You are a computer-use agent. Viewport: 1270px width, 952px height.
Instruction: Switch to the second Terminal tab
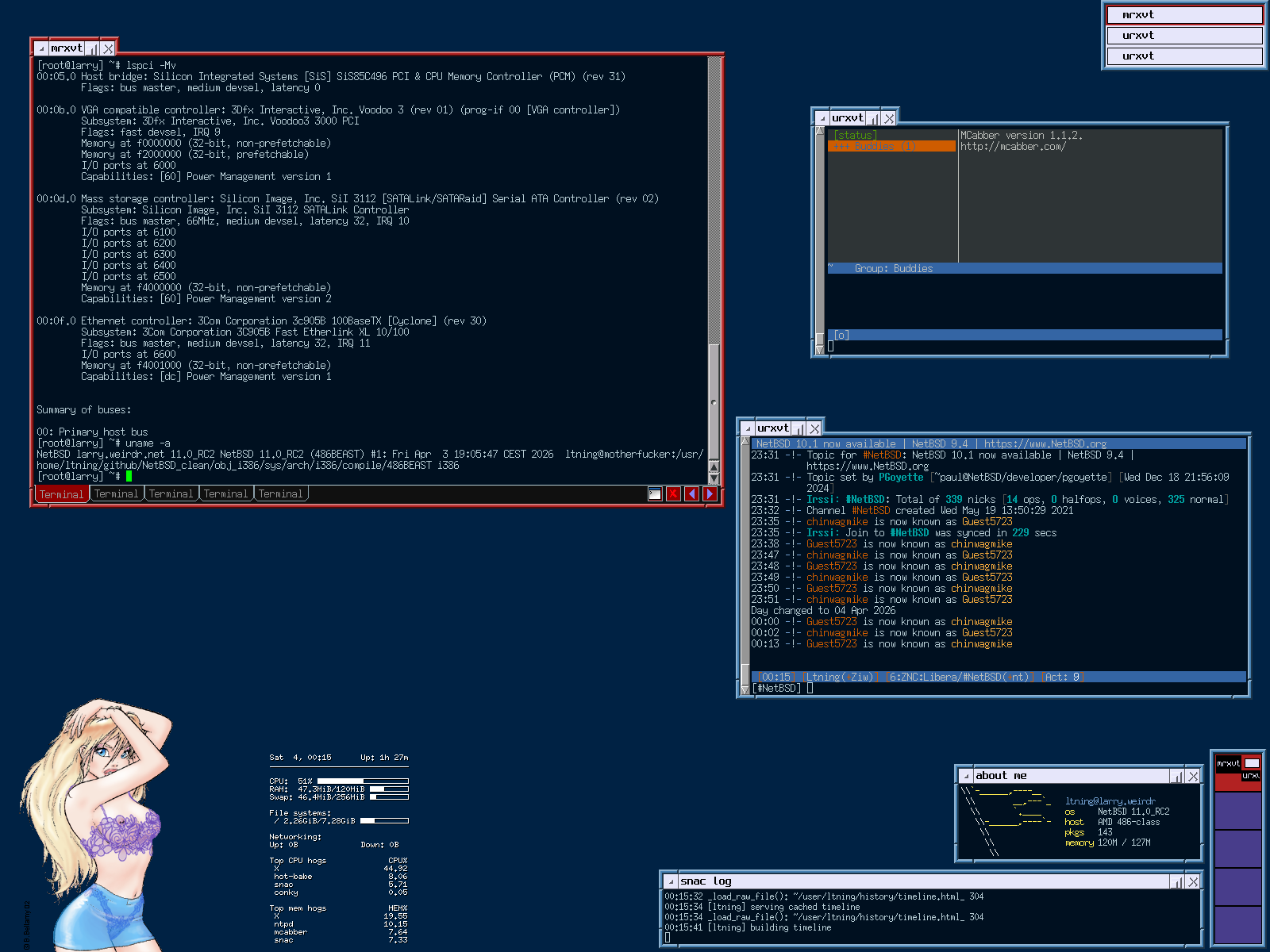[x=116, y=494]
